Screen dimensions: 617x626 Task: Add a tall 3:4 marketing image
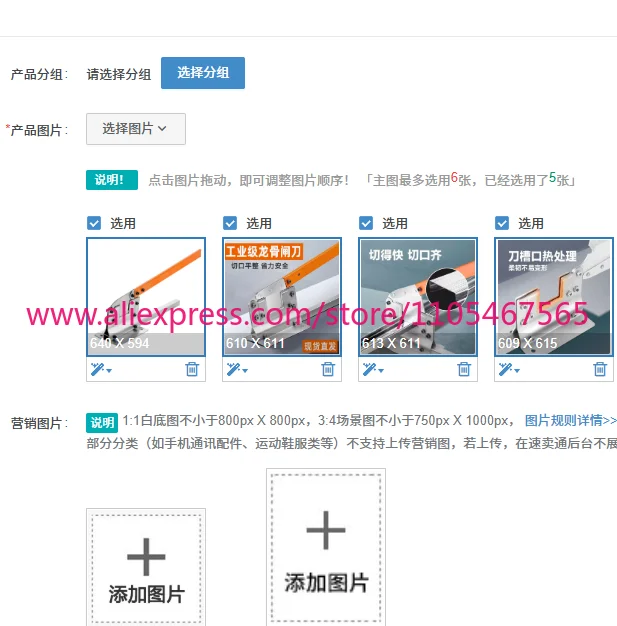pyautogui.click(x=326, y=547)
